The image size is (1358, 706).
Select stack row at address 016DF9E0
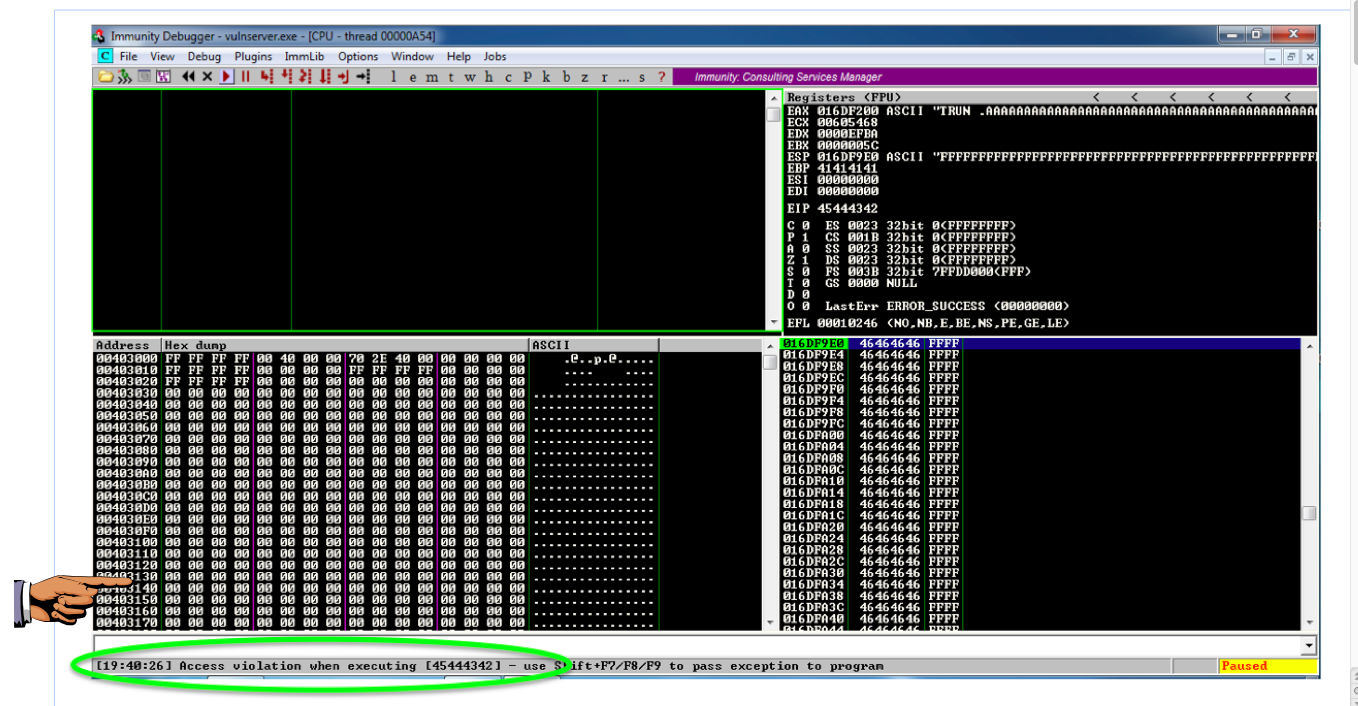[x=1041, y=343]
